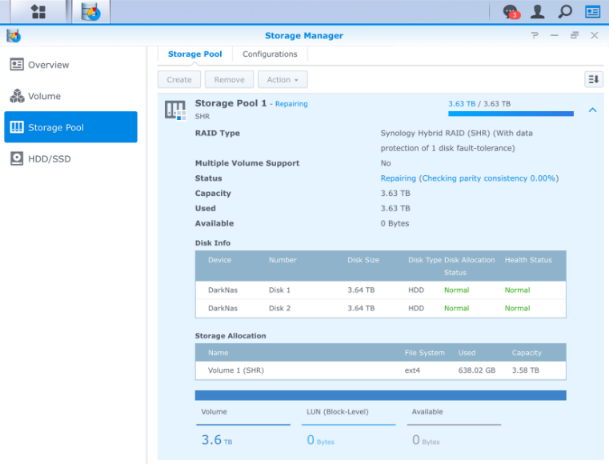Open the widgets panel icon
Screen dimensions: 609x464
point(592,12)
